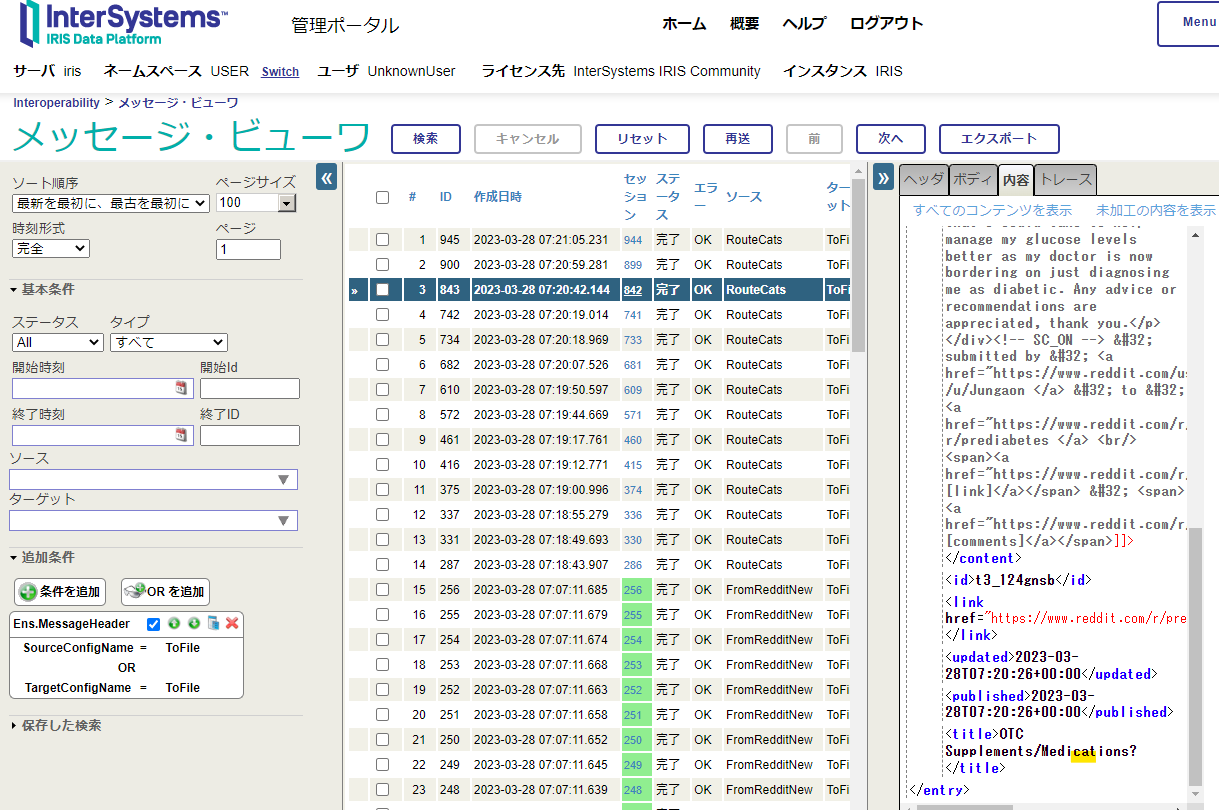Click the 検索 button
The image size is (1219, 810).
(x=425, y=139)
